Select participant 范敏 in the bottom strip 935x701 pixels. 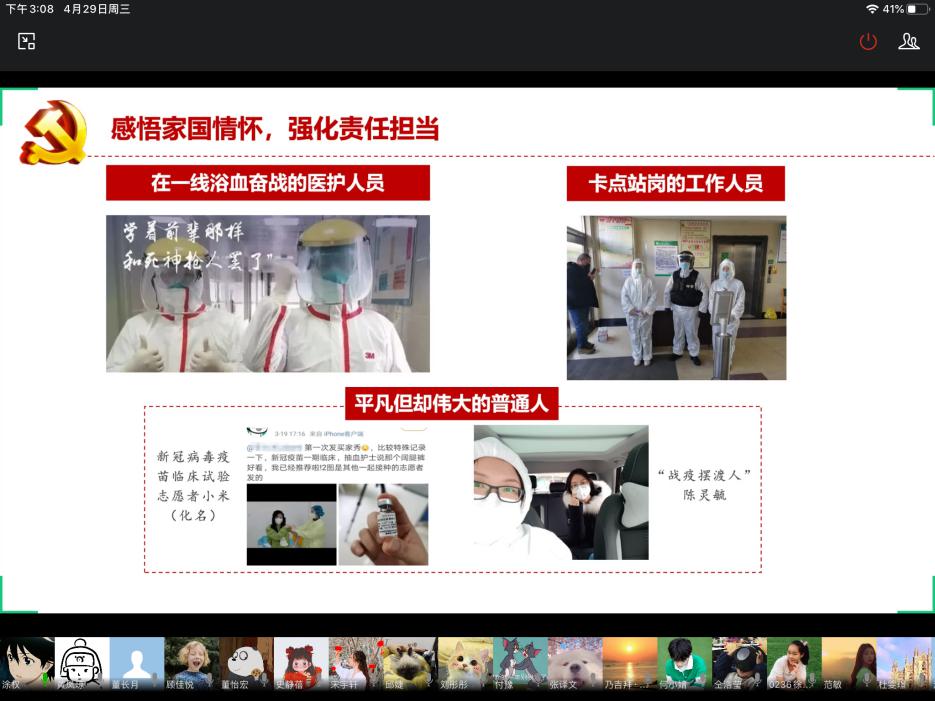[x=848, y=663]
